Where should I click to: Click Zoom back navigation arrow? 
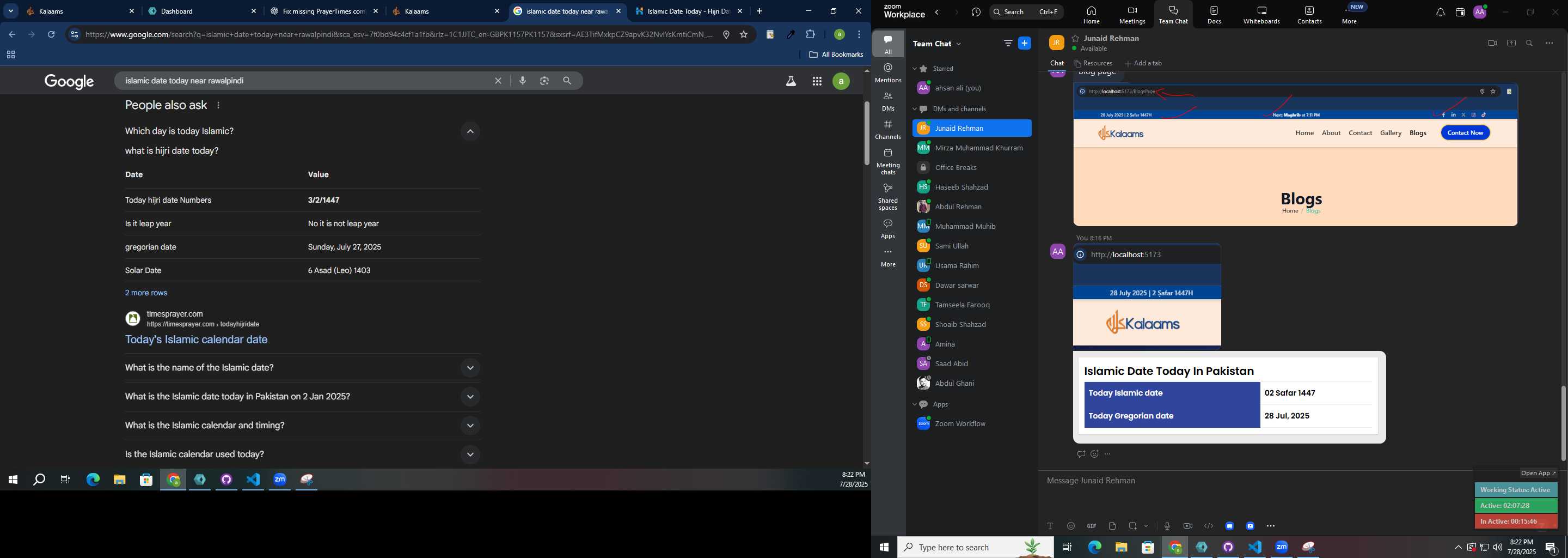tap(938, 13)
